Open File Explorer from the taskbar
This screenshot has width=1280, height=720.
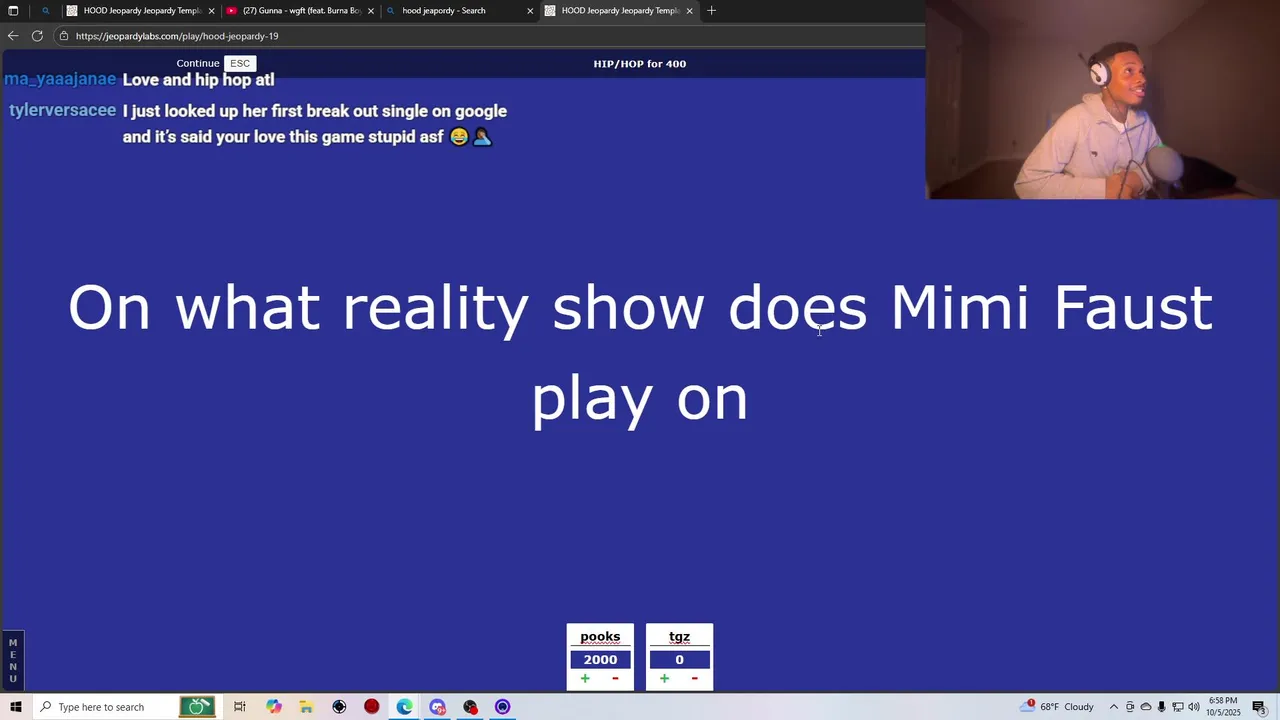pyautogui.click(x=306, y=707)
